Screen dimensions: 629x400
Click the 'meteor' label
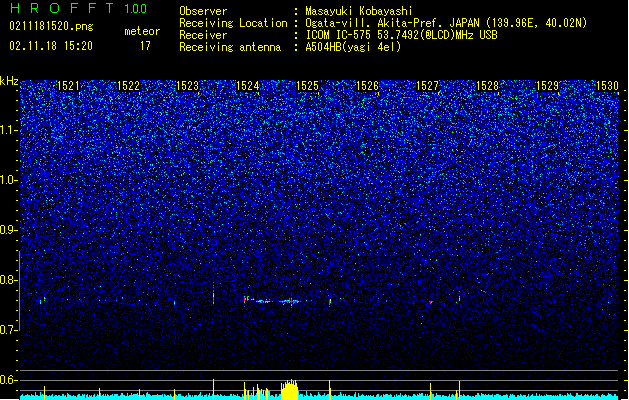pyautogui.click(x=142, y=31)
